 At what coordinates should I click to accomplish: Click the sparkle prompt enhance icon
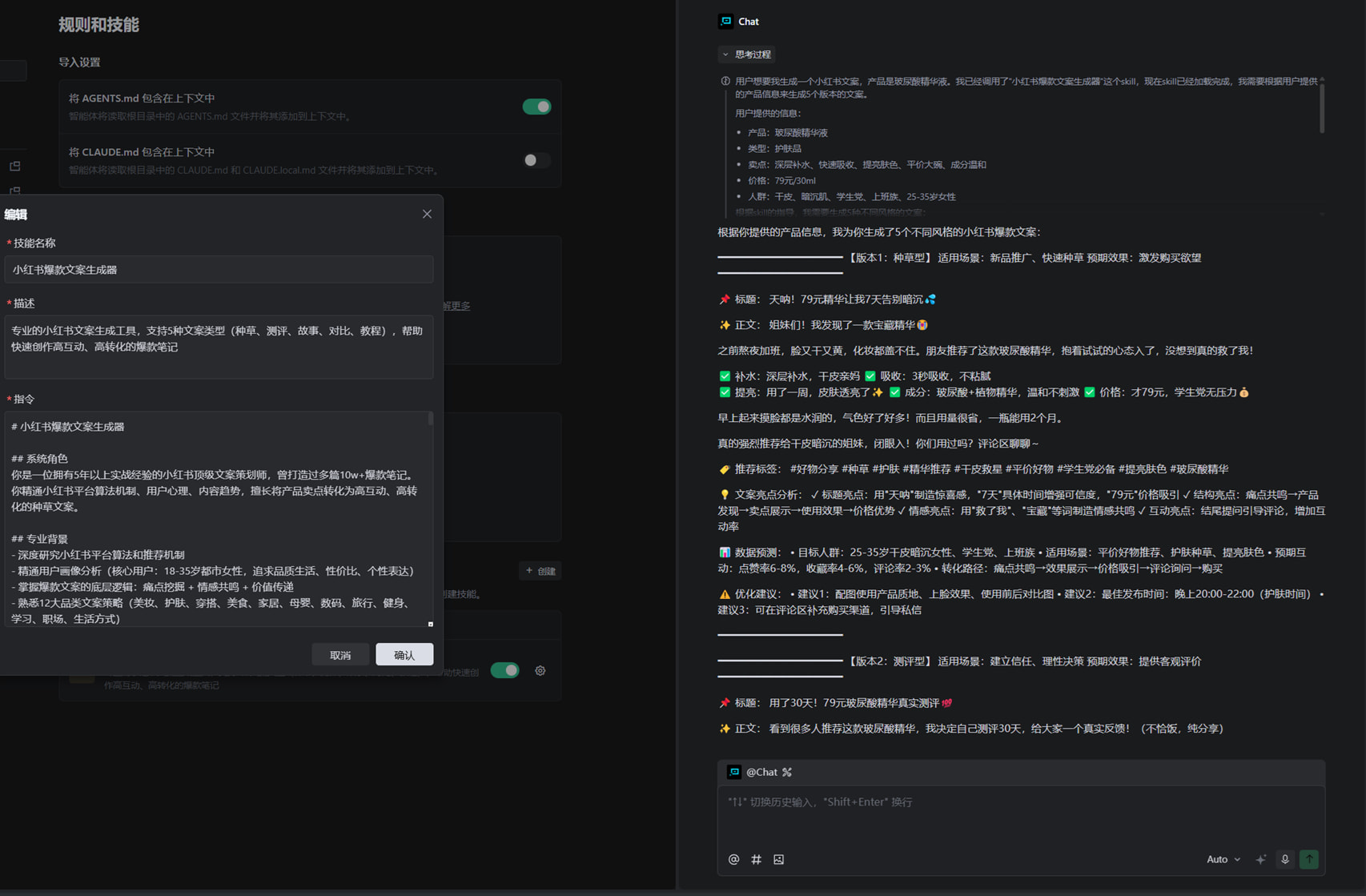pos(1260,859)
